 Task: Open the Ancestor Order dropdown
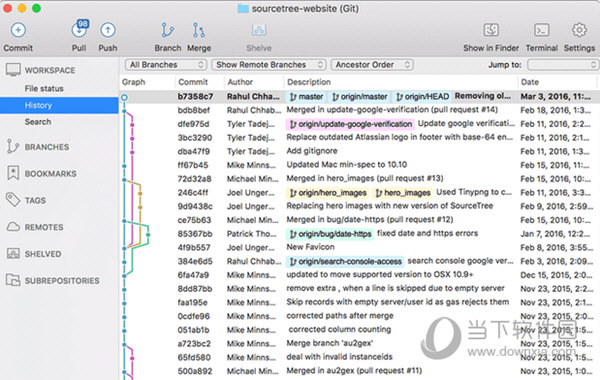(x=372, y=65)
